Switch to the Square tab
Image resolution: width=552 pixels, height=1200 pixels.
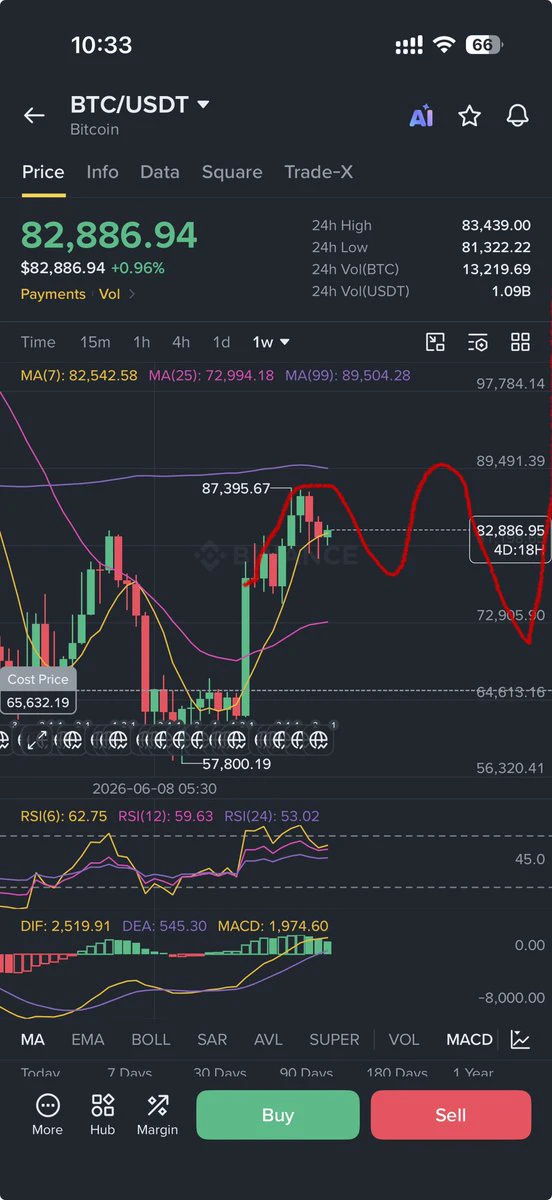click(232, 172)
